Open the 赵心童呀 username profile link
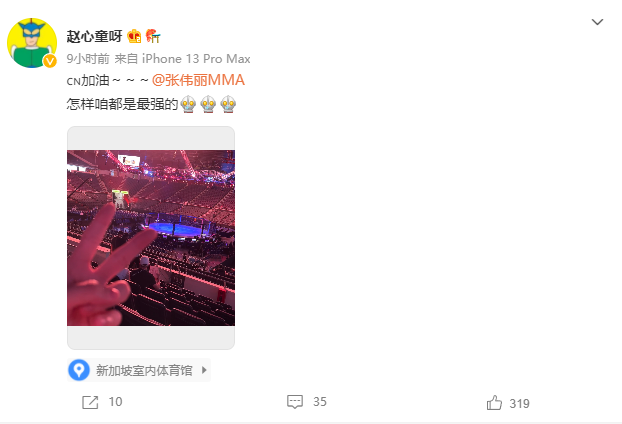 click(94, 36)
